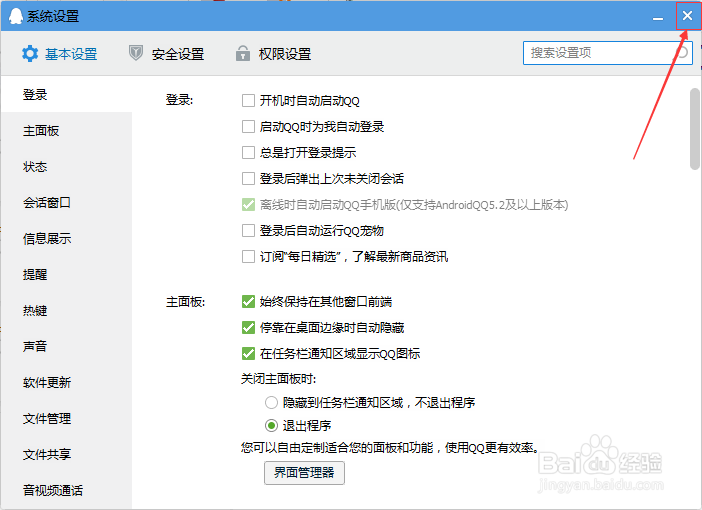Uncheck 始终保持在其他窗口前端
This screenshot has height=510, width=702.
[x=248, y=301]
